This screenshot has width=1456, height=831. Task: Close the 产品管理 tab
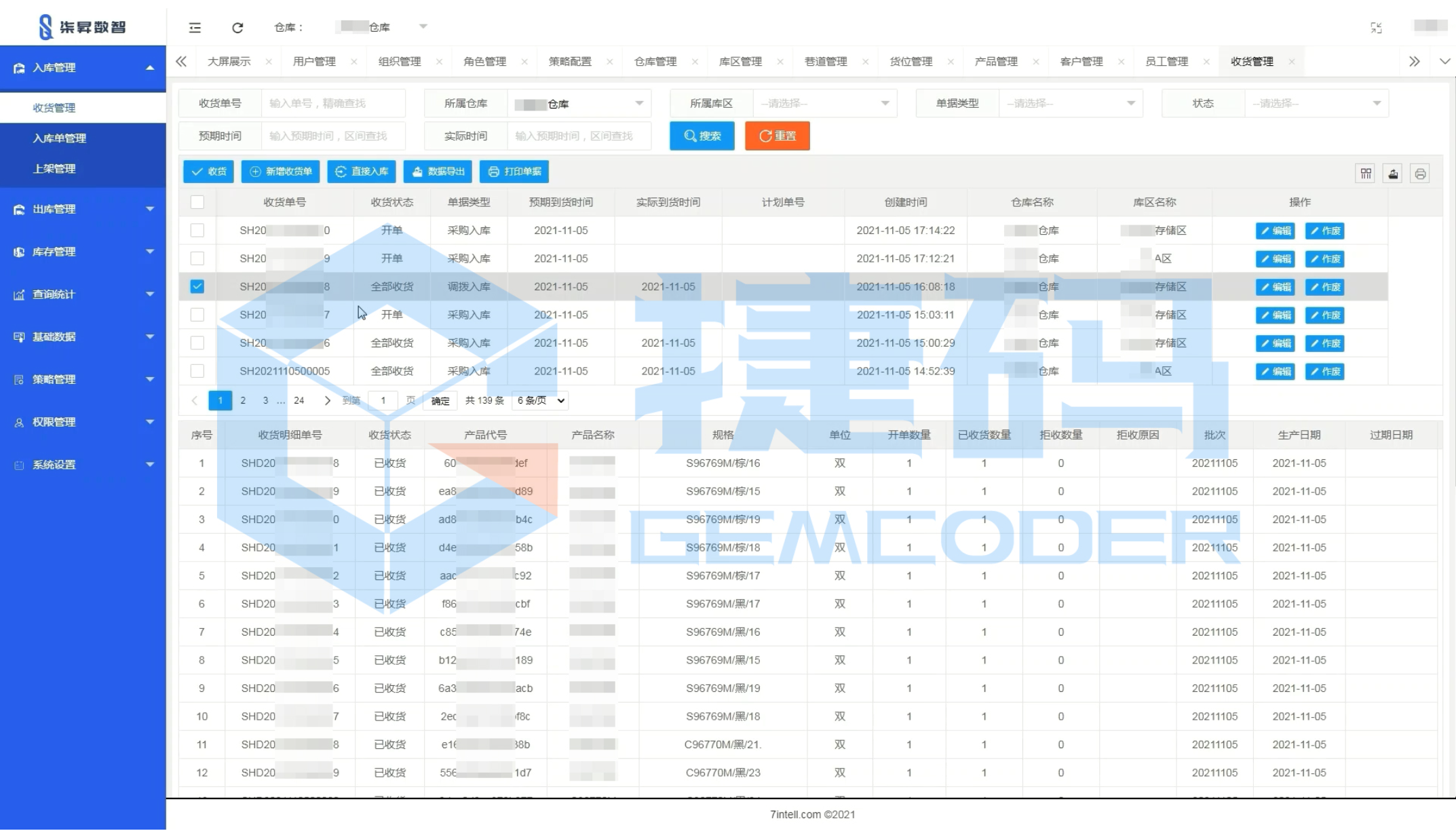(1036, 62)
